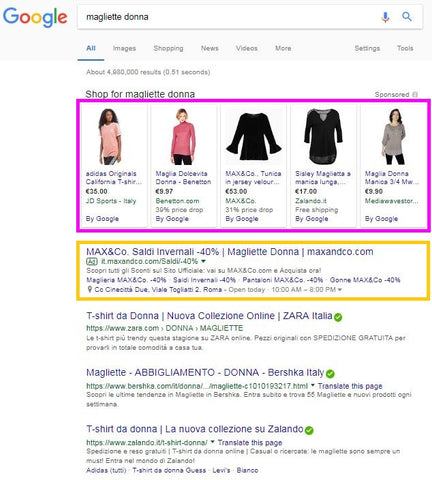Open adidas Originals California T-shirt link
The width and height of the screenshot is (432, 480).
(x=114, y=178)
